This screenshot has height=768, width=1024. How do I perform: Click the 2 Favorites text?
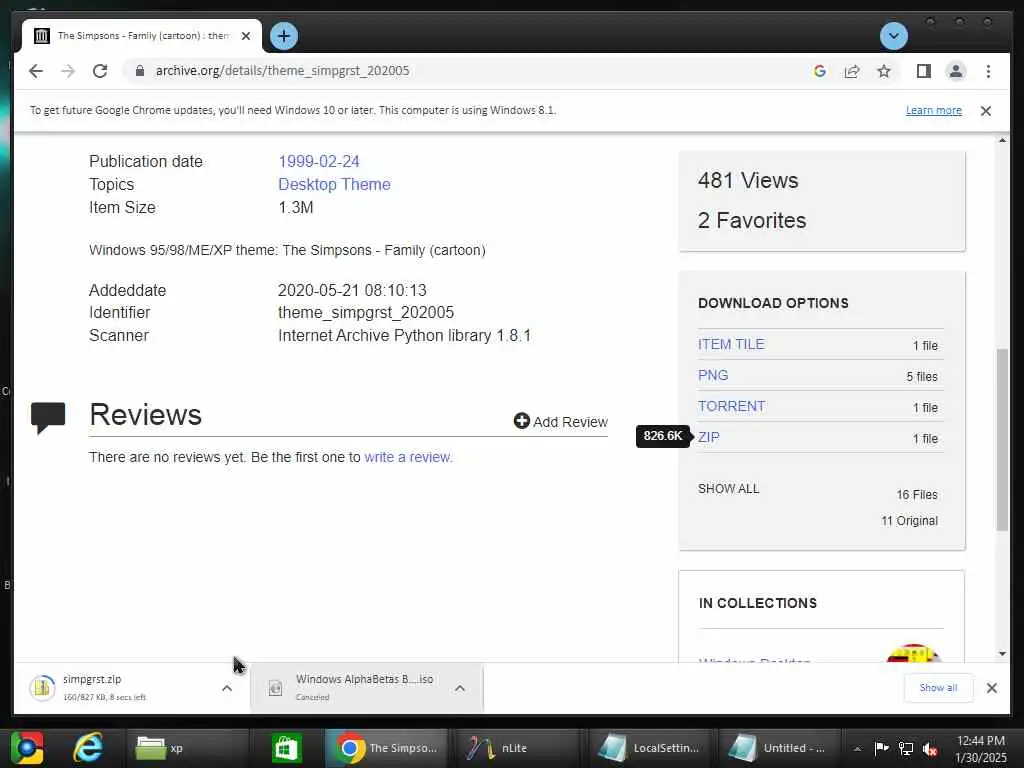pos(752,220)
